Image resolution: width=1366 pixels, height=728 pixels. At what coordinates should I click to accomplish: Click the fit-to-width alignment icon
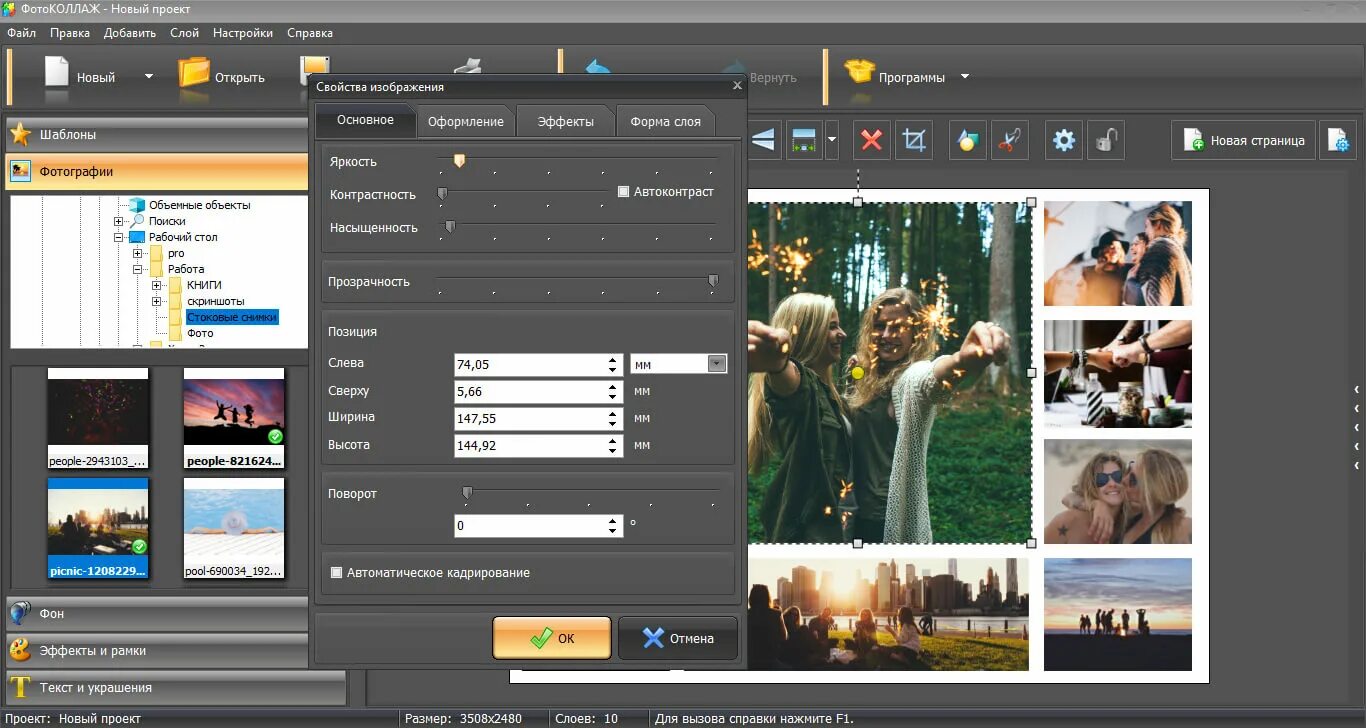[803, 141]
